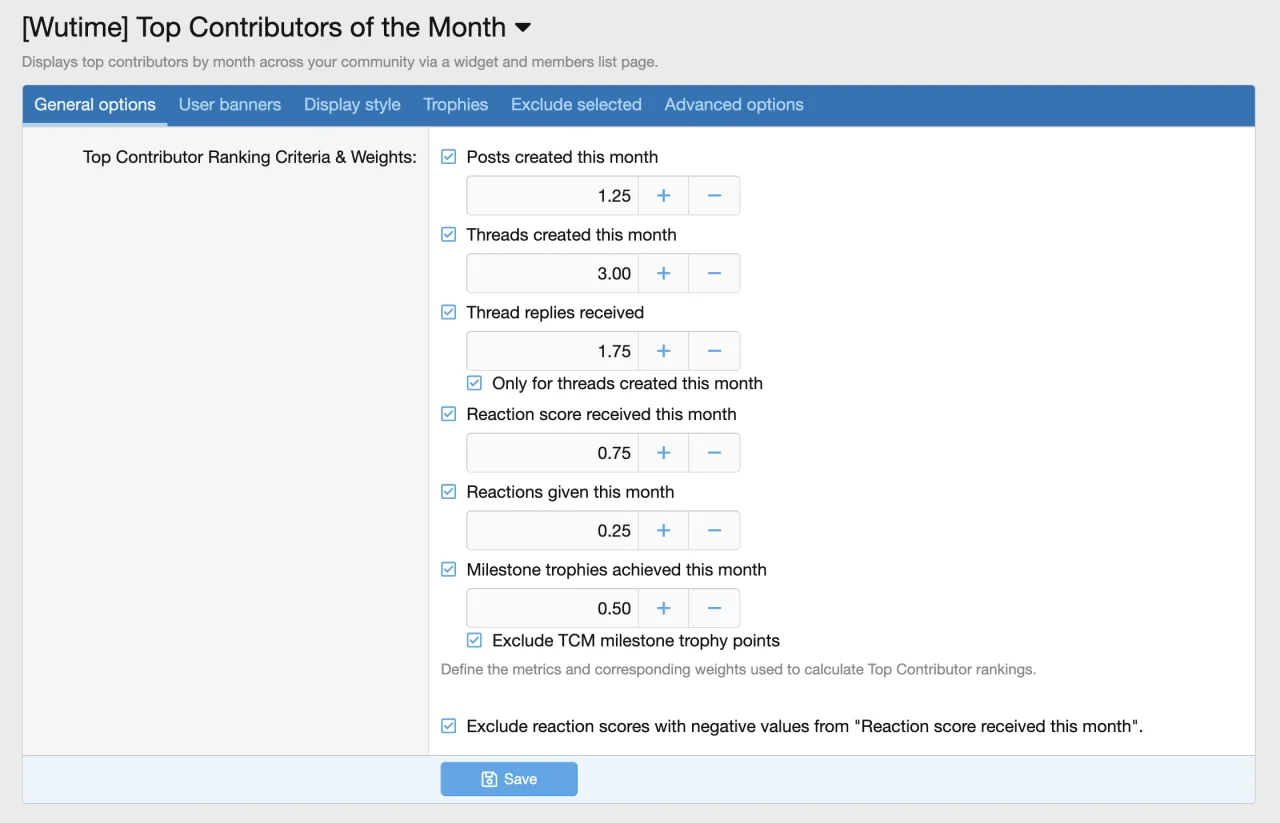1280x823 pixels.
Task: Disable Exclude TCM milestone trophy points
Action: [x=475, y=641]
